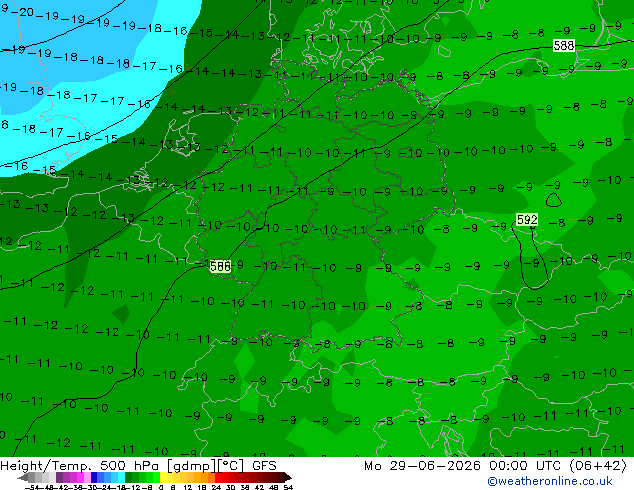
Task: Click the dark maroon right arrow of legend
Action: click(288, 477)
